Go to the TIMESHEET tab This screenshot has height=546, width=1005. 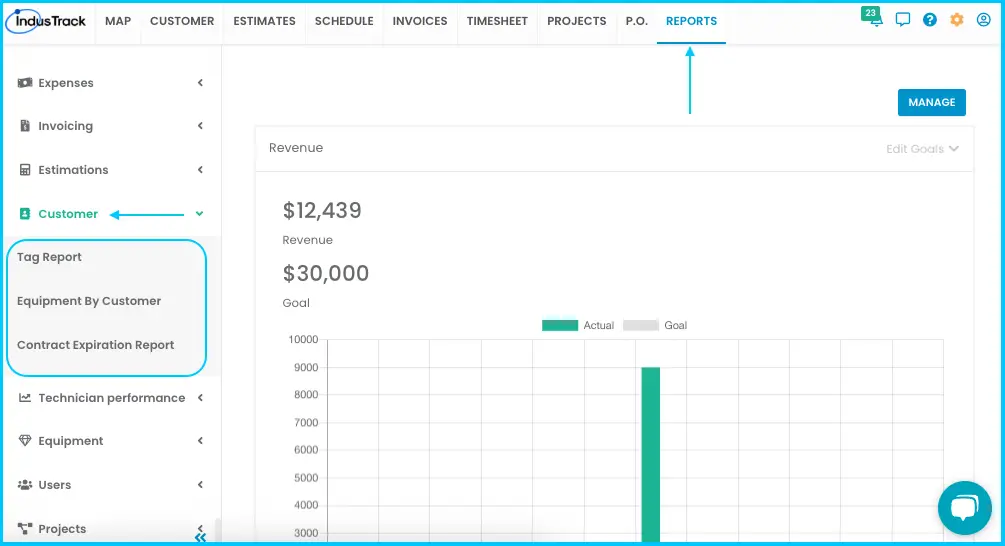497,21
